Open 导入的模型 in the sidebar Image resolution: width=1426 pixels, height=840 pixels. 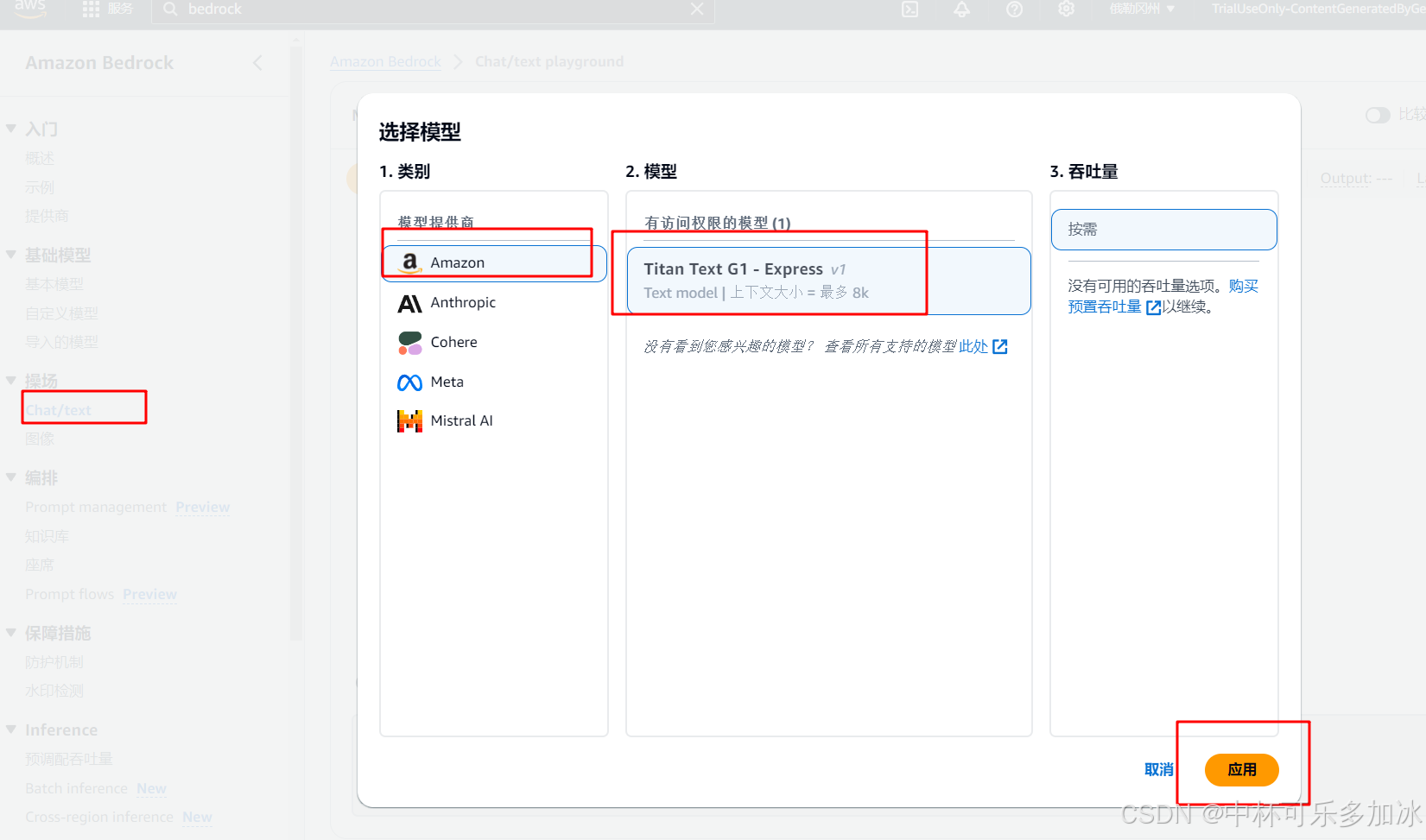61,342
